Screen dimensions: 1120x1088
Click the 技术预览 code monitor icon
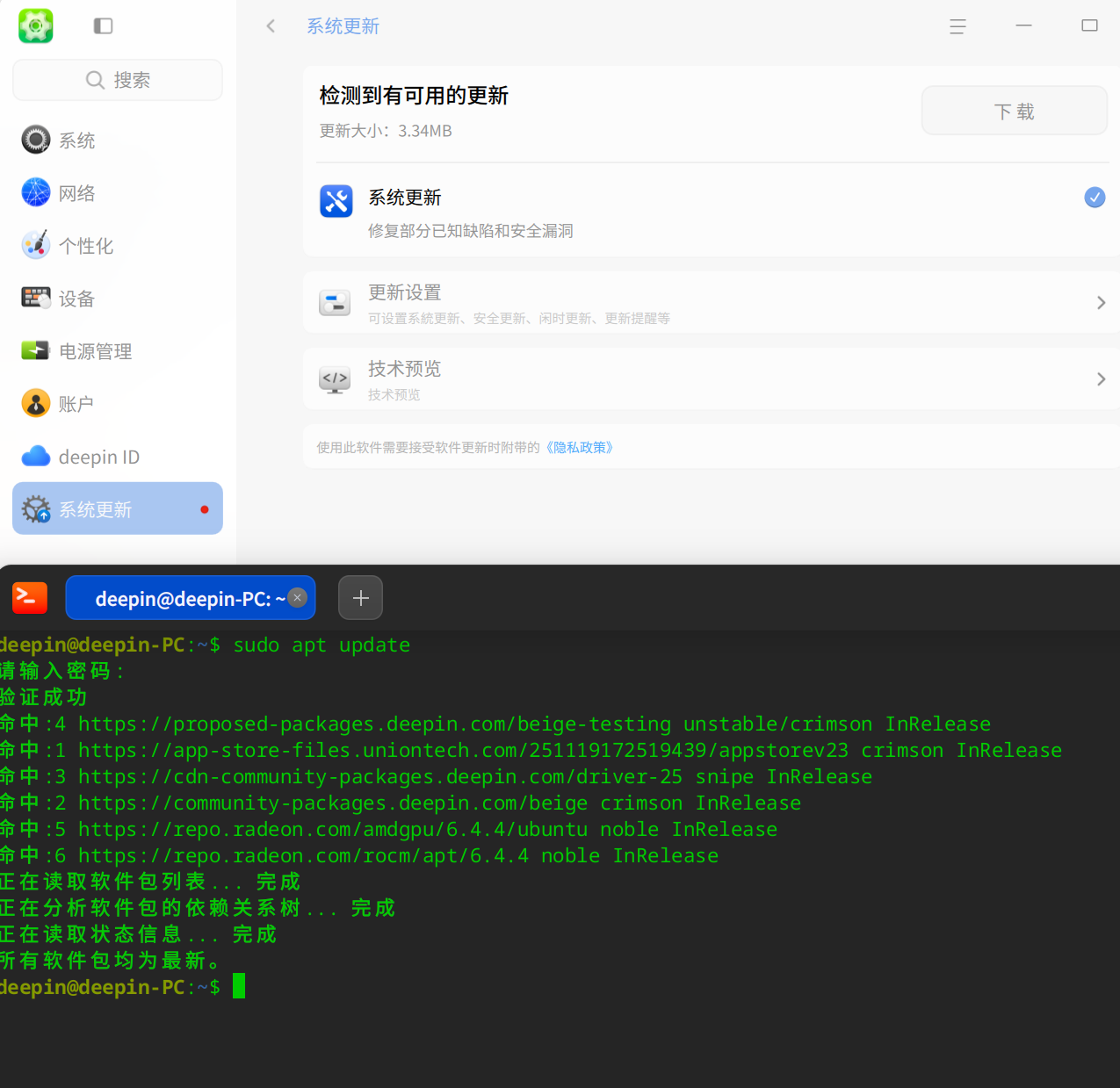tap(335, 379)
